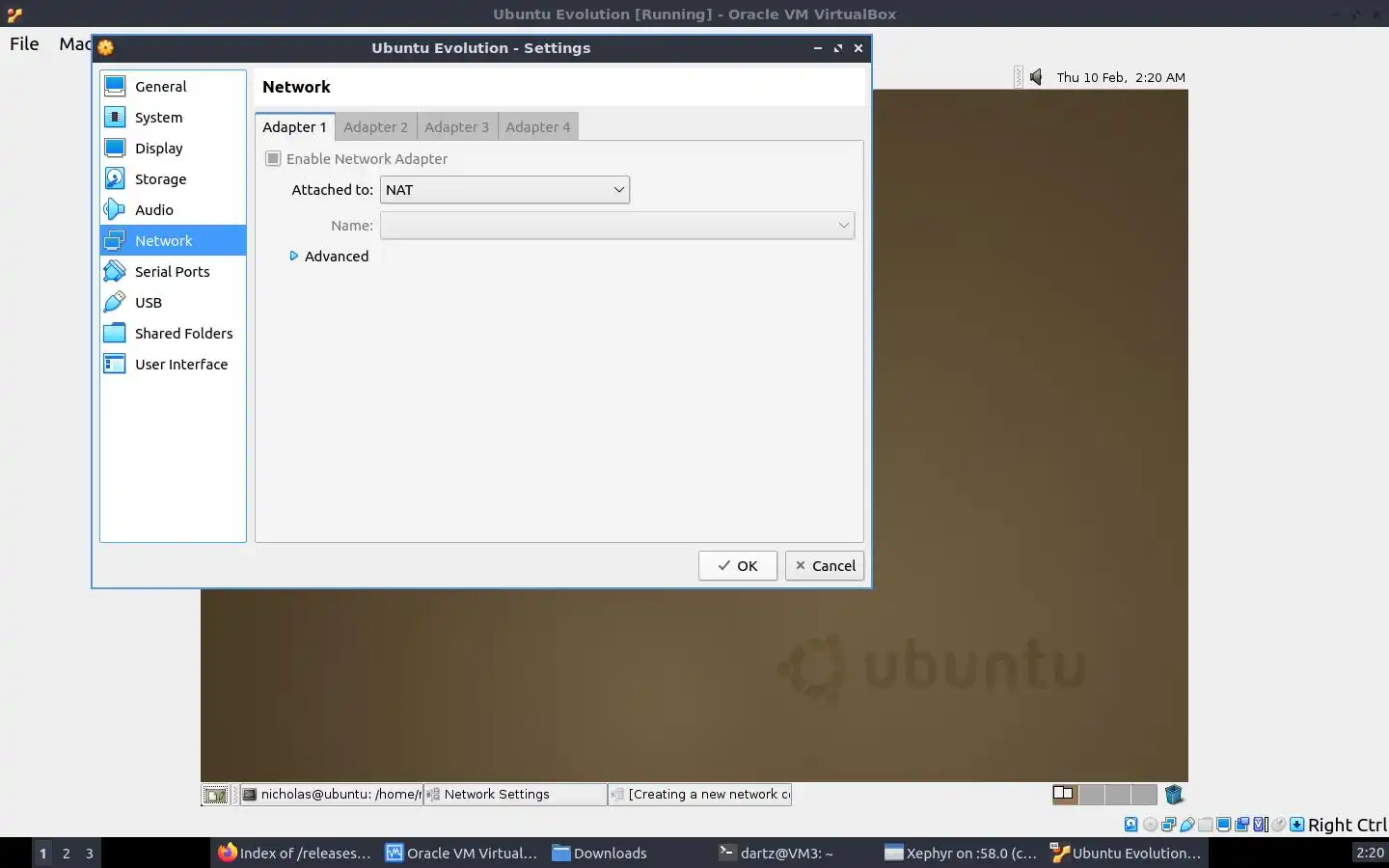Switch to host workspace 3
Image resolution: width=1389 pixels, height=868 pixels.
point(90,854)
